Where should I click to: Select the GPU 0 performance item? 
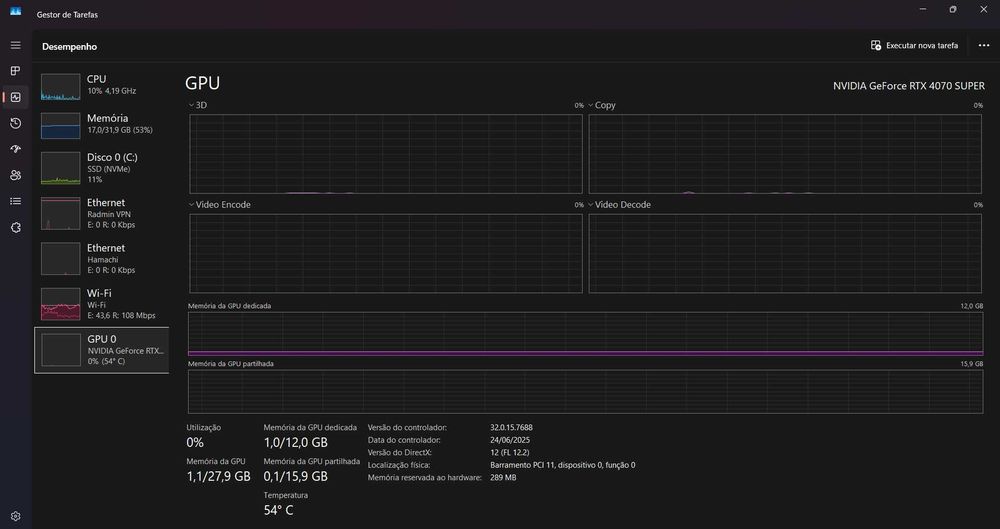(x=102, y=350)
